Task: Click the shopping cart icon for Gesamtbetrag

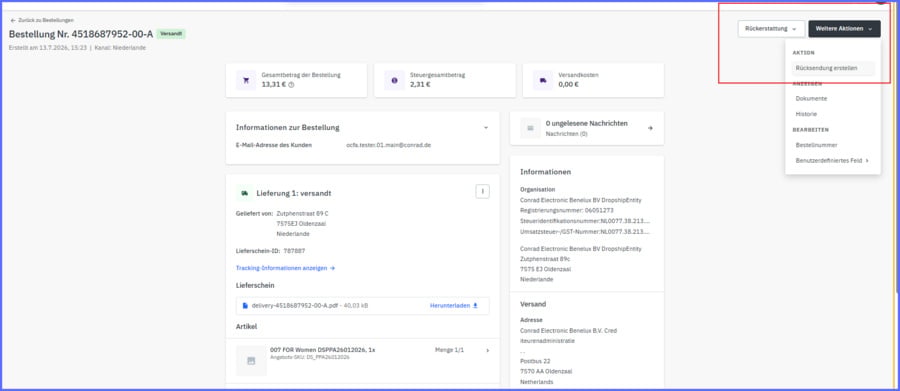Action: pos(246,80)
